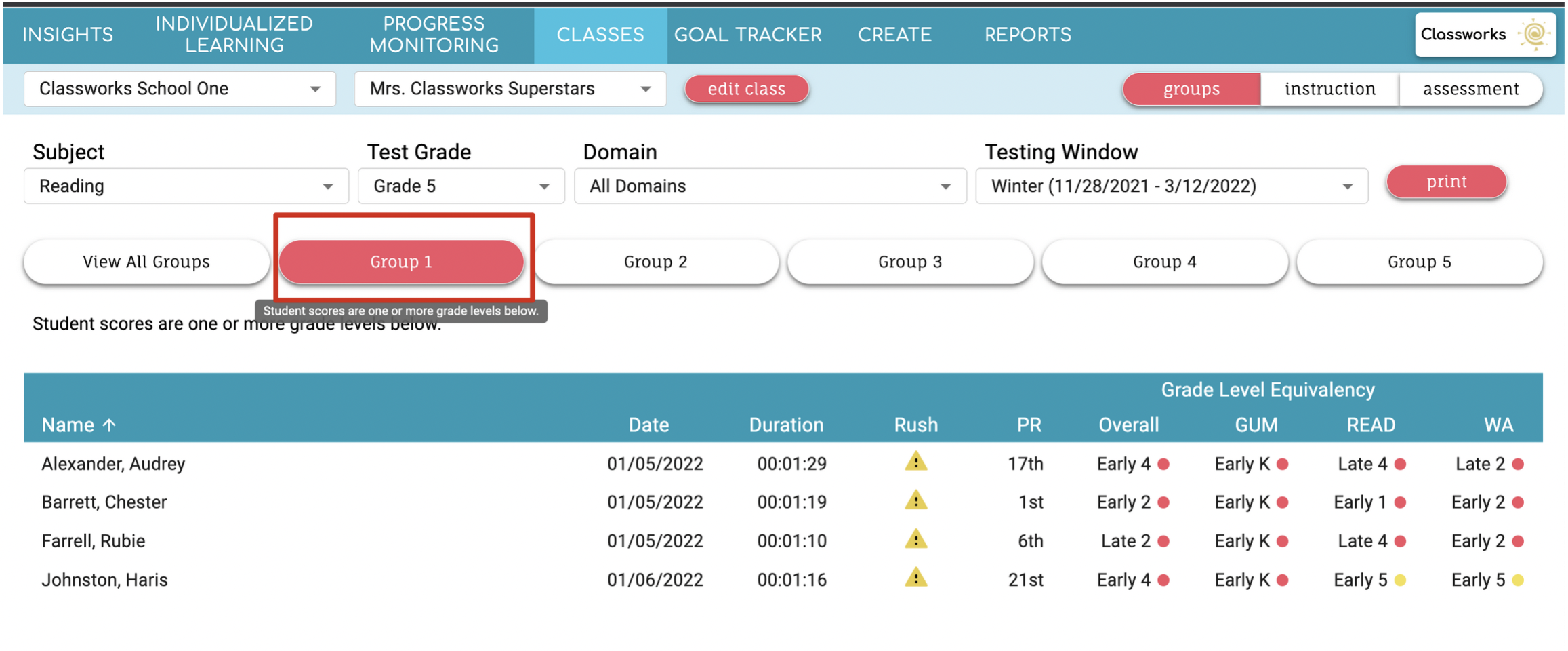Click red Overall dot for Alexander, Audrey

click(1163, 465)
